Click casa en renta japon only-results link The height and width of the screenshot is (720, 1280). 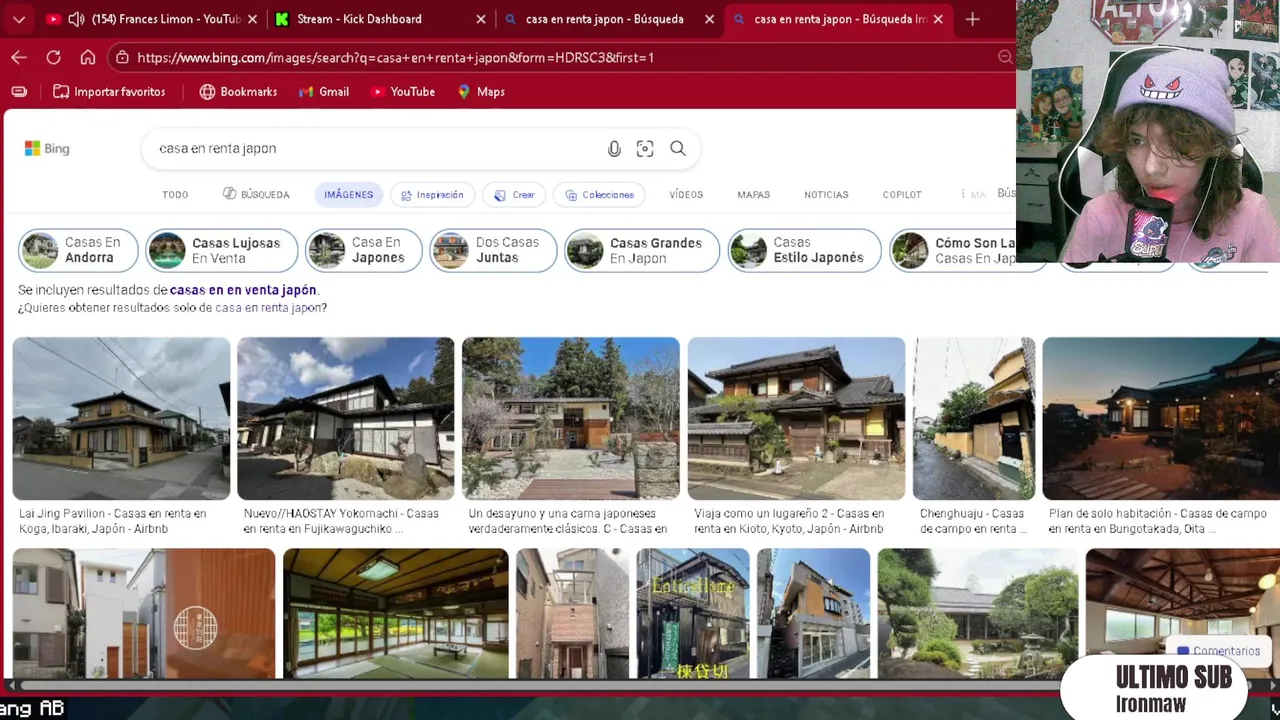tap(269, 308)
